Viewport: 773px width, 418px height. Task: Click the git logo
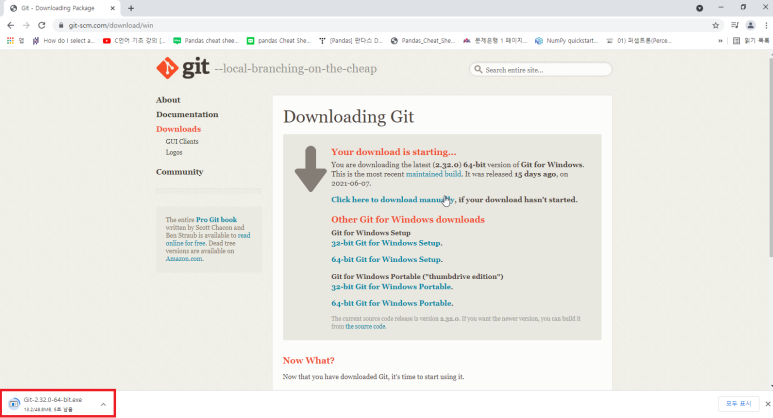tap(183, 68)
